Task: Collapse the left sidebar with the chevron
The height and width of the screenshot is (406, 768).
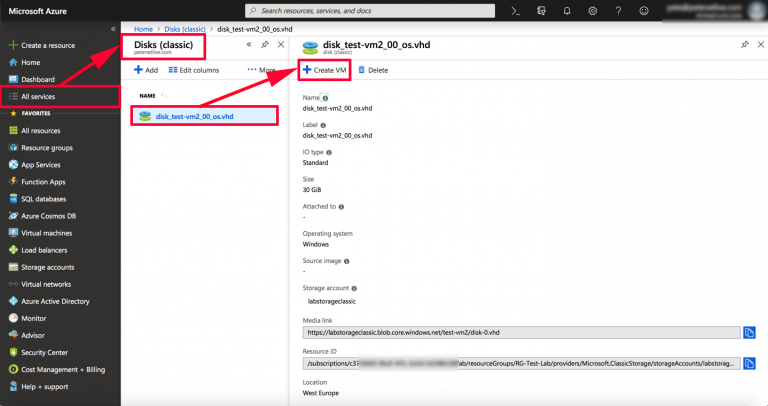Action: pos(113,29)
